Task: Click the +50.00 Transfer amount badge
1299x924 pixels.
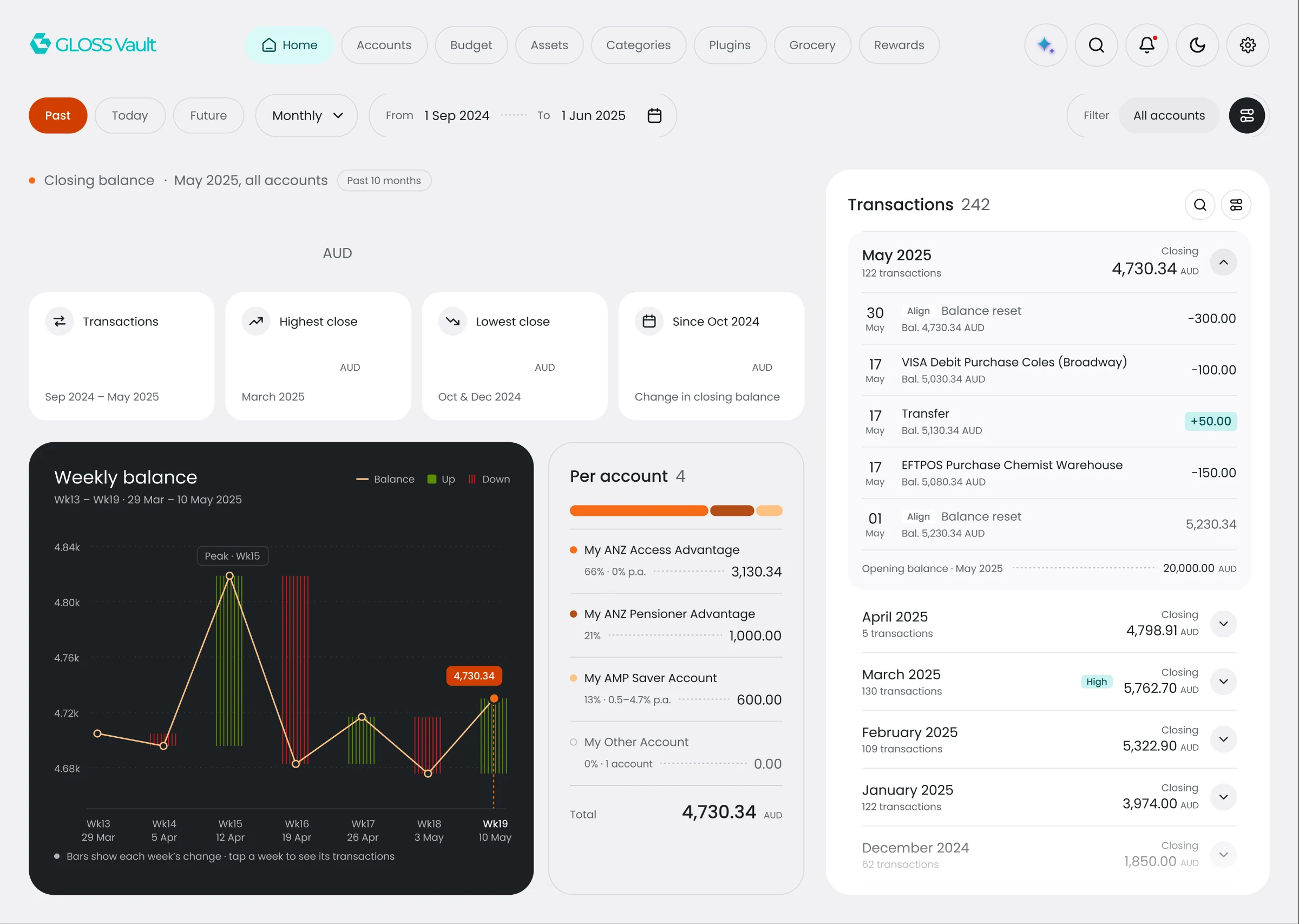Action: point(1211,421)
